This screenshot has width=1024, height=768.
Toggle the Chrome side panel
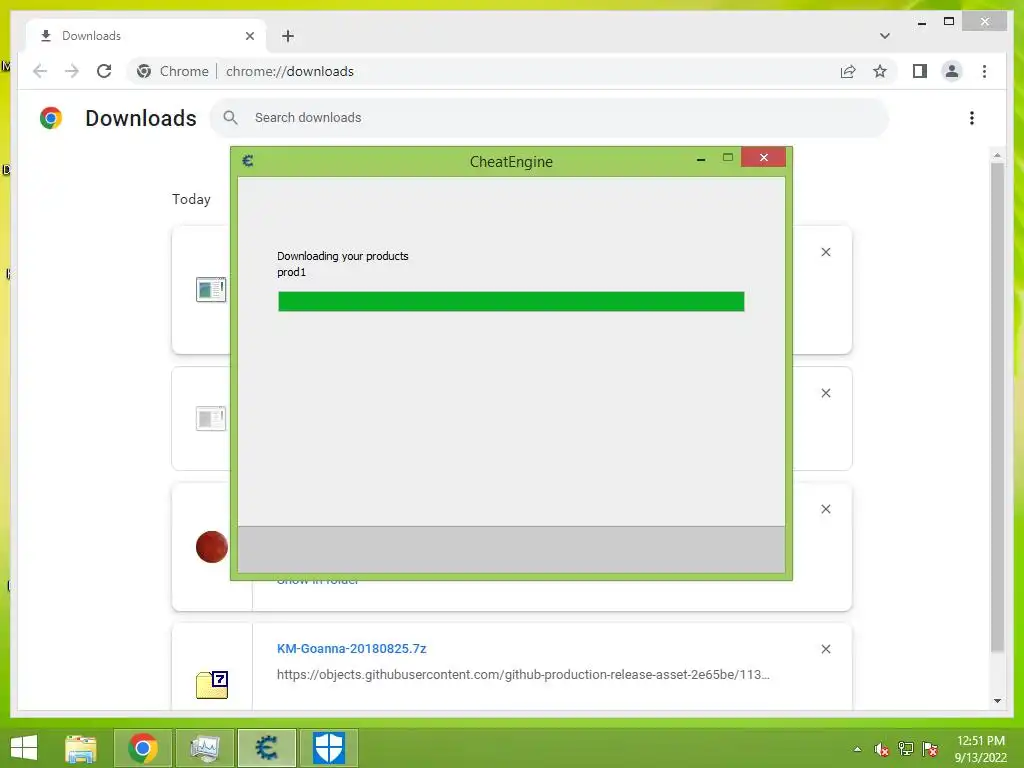pos(920,71)
